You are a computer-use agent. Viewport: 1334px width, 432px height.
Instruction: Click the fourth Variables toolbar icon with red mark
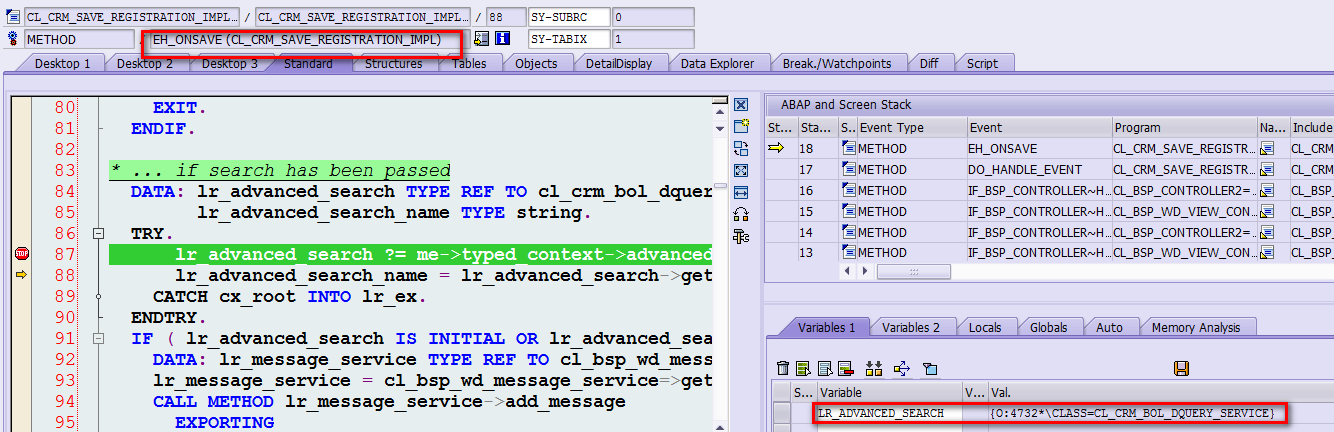845,369
